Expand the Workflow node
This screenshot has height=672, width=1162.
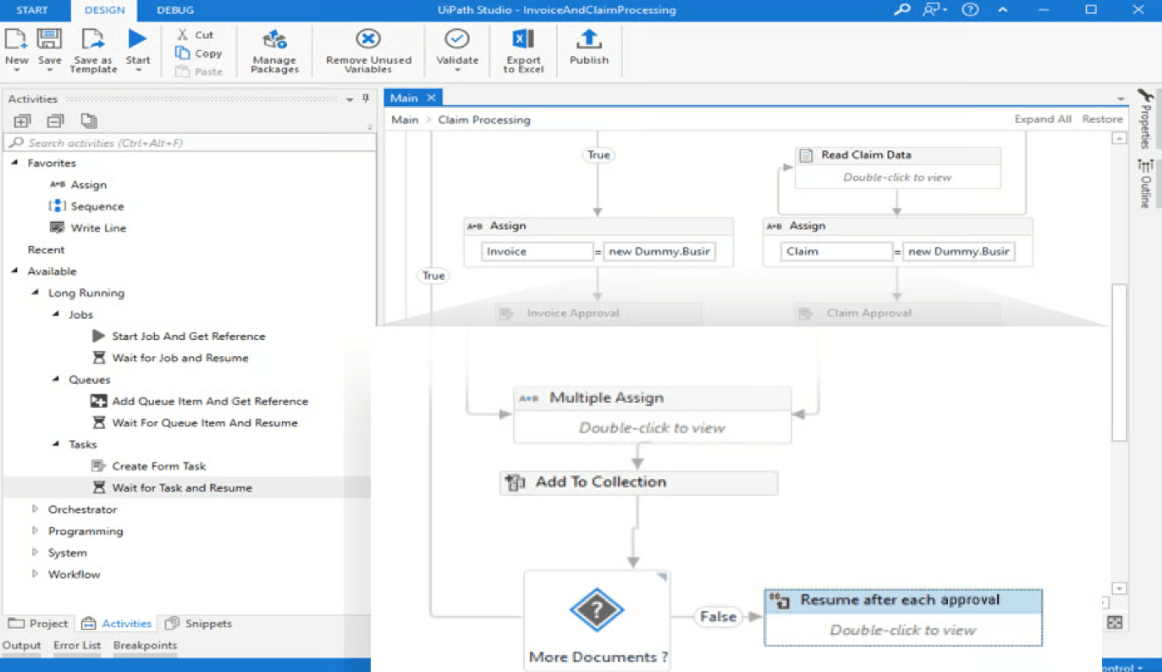pyautogui.click(x=35, y=573)
